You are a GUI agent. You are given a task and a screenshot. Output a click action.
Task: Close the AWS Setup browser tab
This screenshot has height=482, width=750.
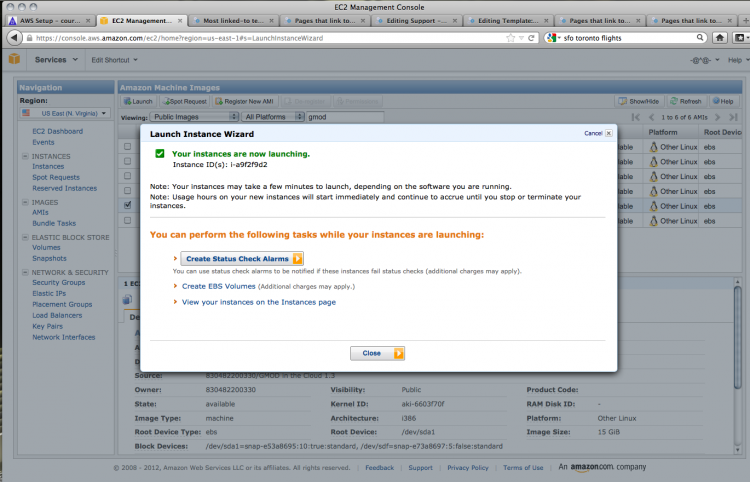(x=88, y=21)
